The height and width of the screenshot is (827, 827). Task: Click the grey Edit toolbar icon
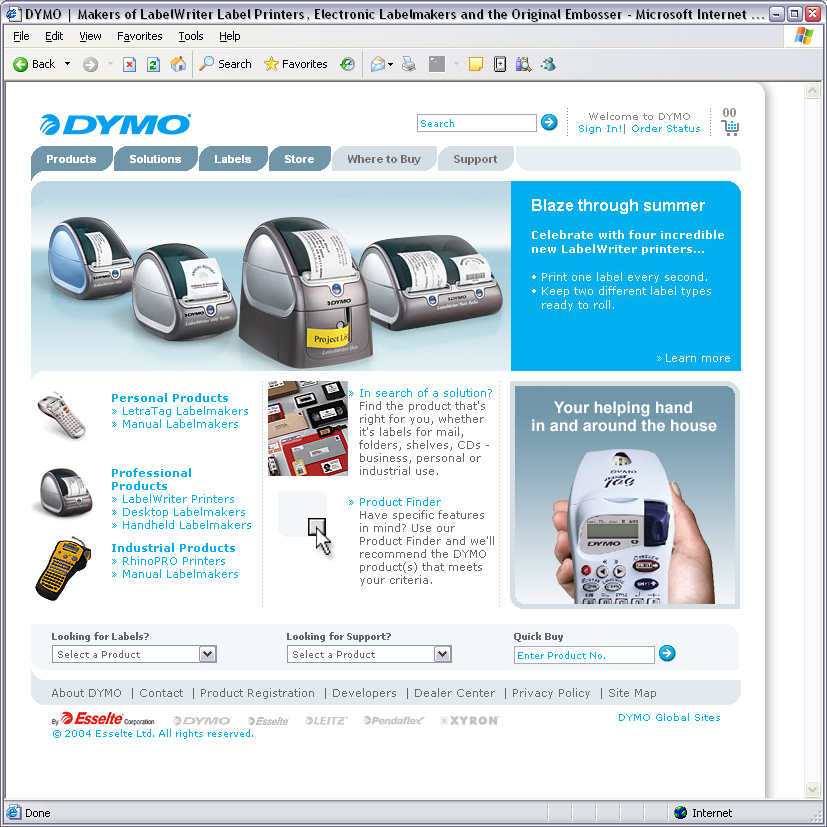coord(437,64)
